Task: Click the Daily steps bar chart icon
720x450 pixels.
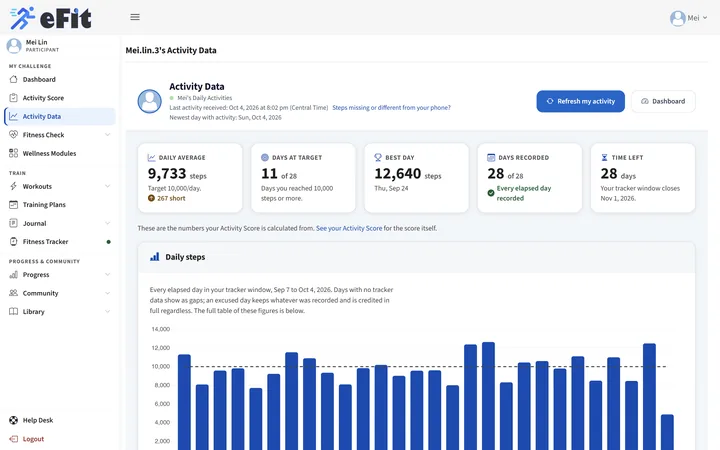Action: point(155,257)
